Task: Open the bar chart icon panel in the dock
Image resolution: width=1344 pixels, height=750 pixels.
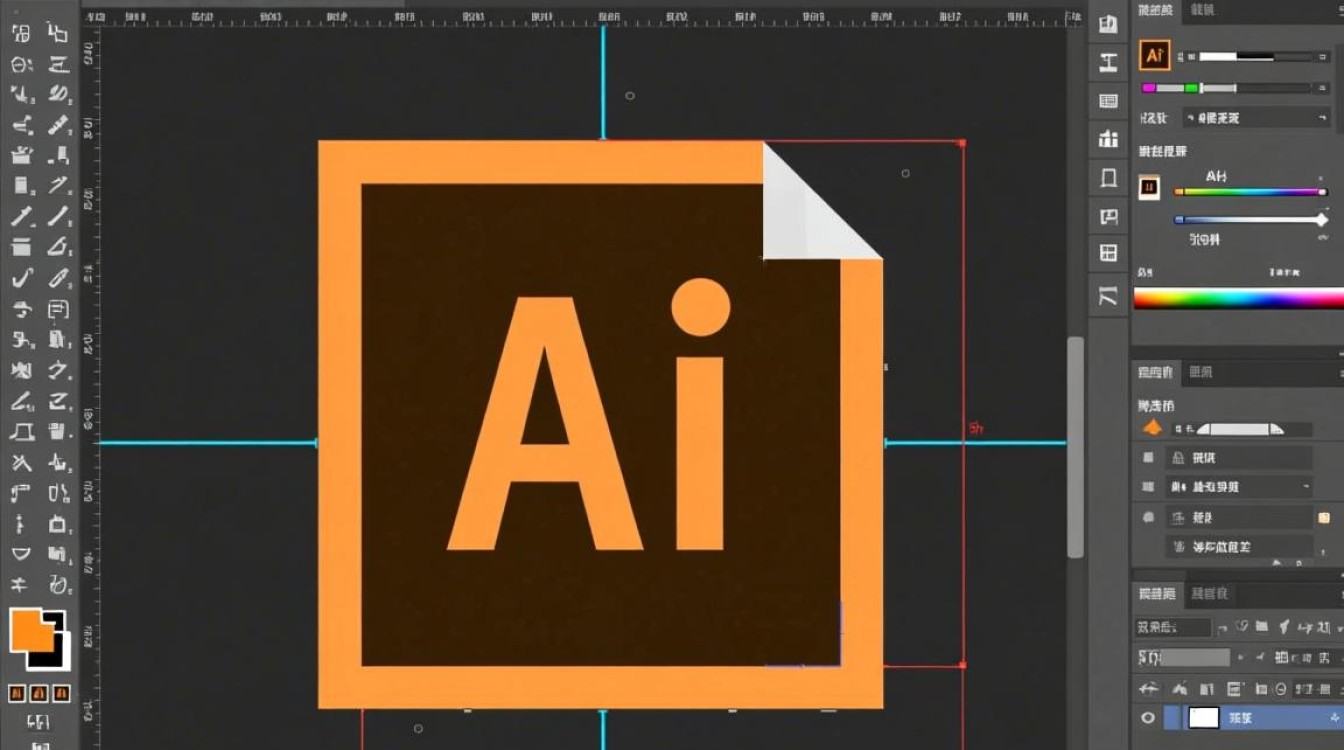Action: point(1108,139)
